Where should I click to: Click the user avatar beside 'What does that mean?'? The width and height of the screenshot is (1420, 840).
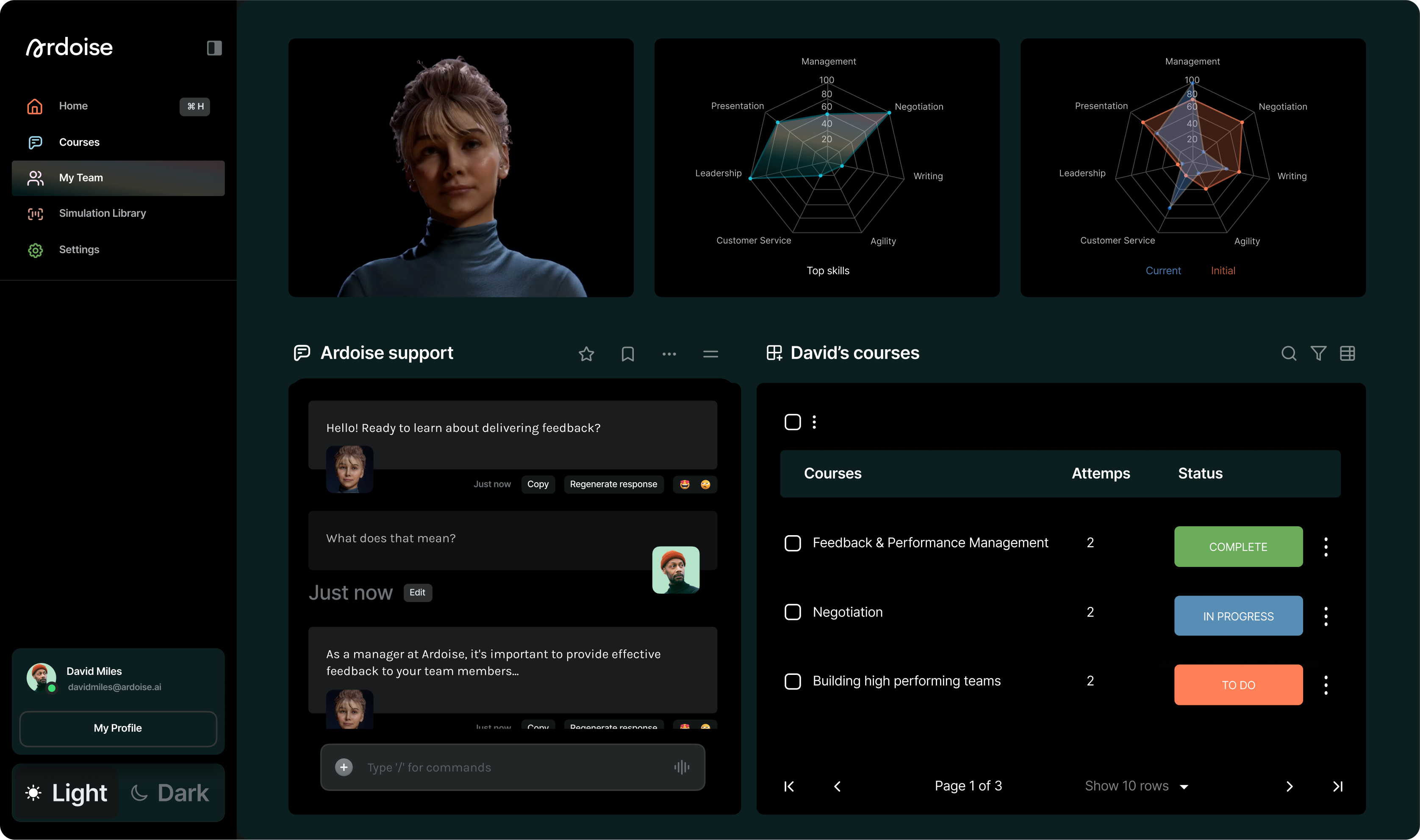(675, 570)
